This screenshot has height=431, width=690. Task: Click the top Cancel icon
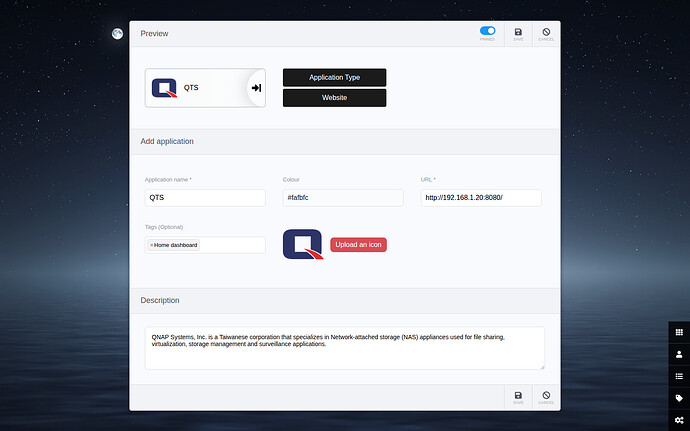tap(546, 32)
